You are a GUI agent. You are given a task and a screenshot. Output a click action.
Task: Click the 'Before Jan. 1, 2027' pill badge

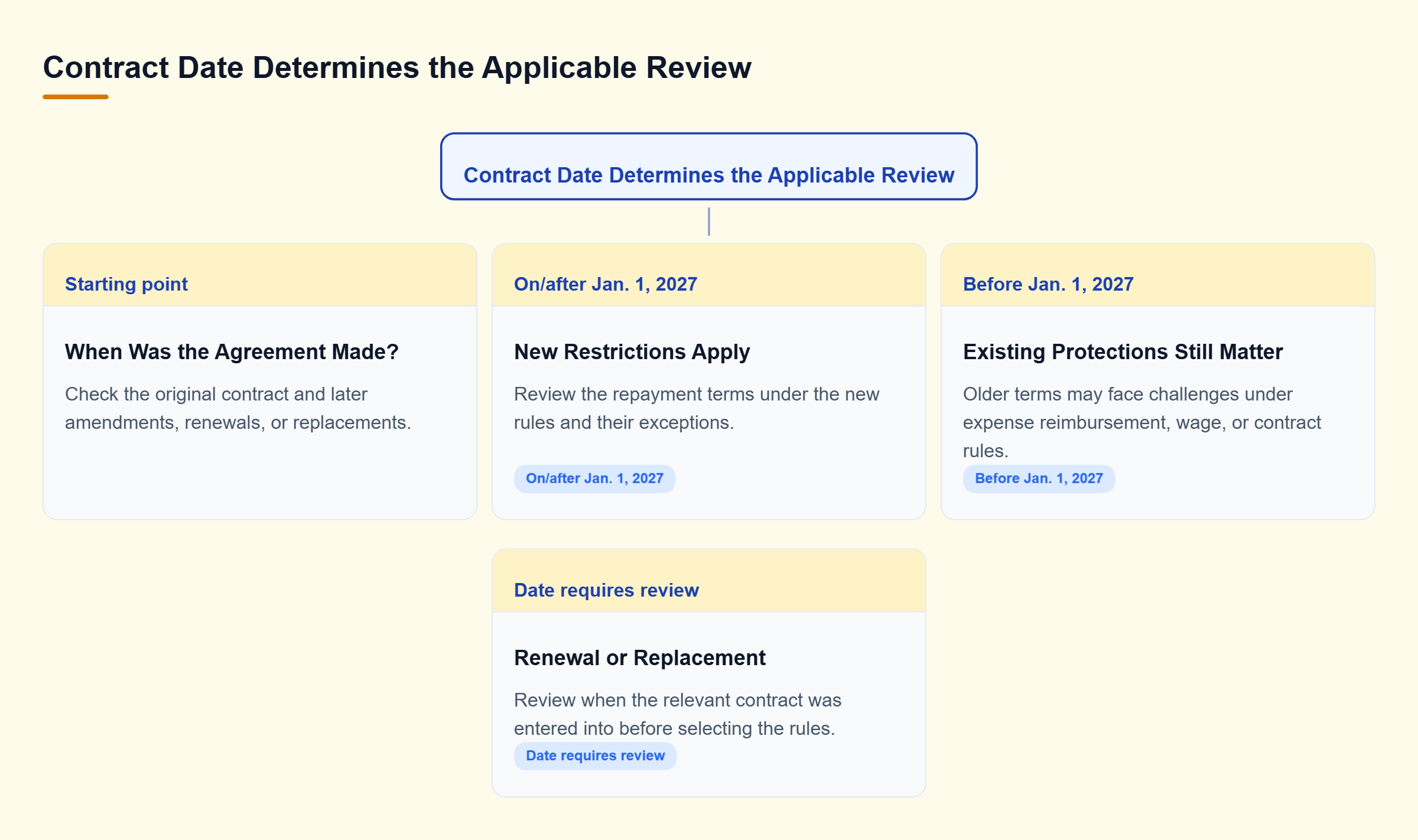[x=1039, y=478]
